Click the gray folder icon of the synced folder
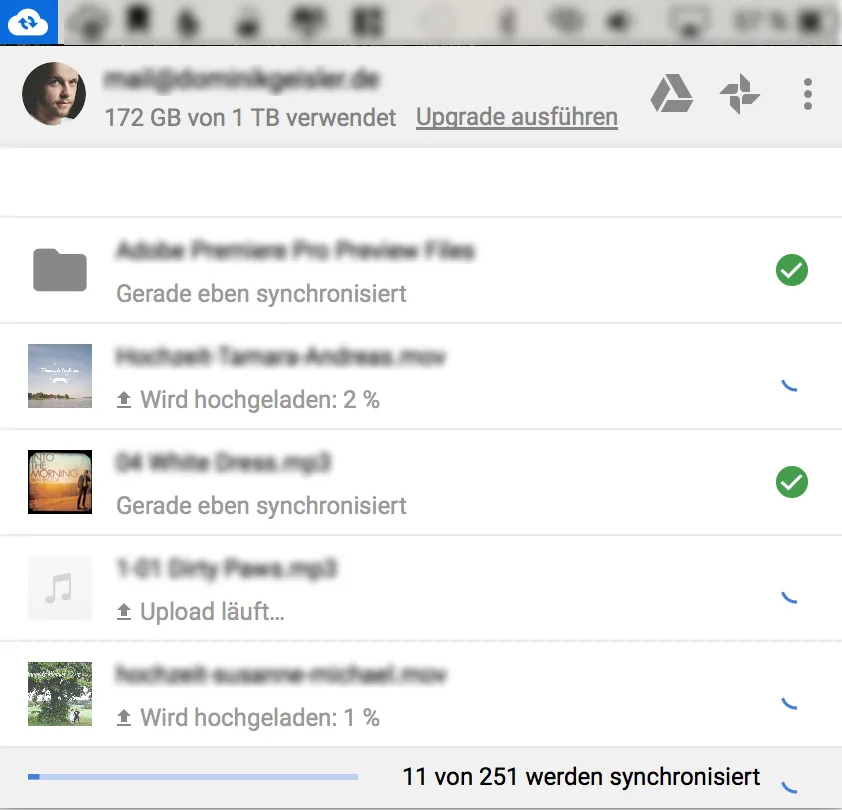 point(60,270)
